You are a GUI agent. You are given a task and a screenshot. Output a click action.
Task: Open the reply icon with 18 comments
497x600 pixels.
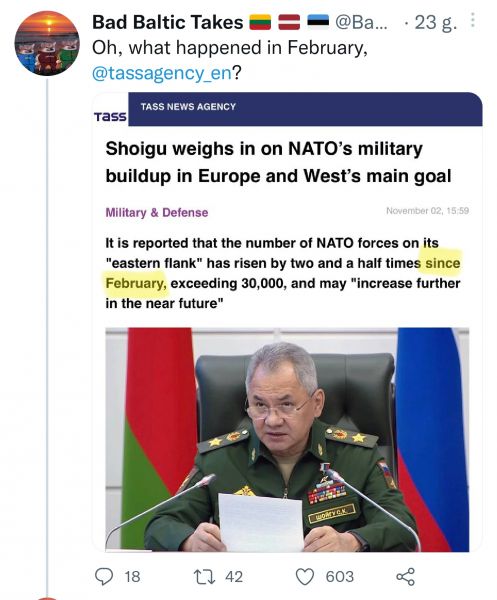pyautogui.click(x=104, y=577)
